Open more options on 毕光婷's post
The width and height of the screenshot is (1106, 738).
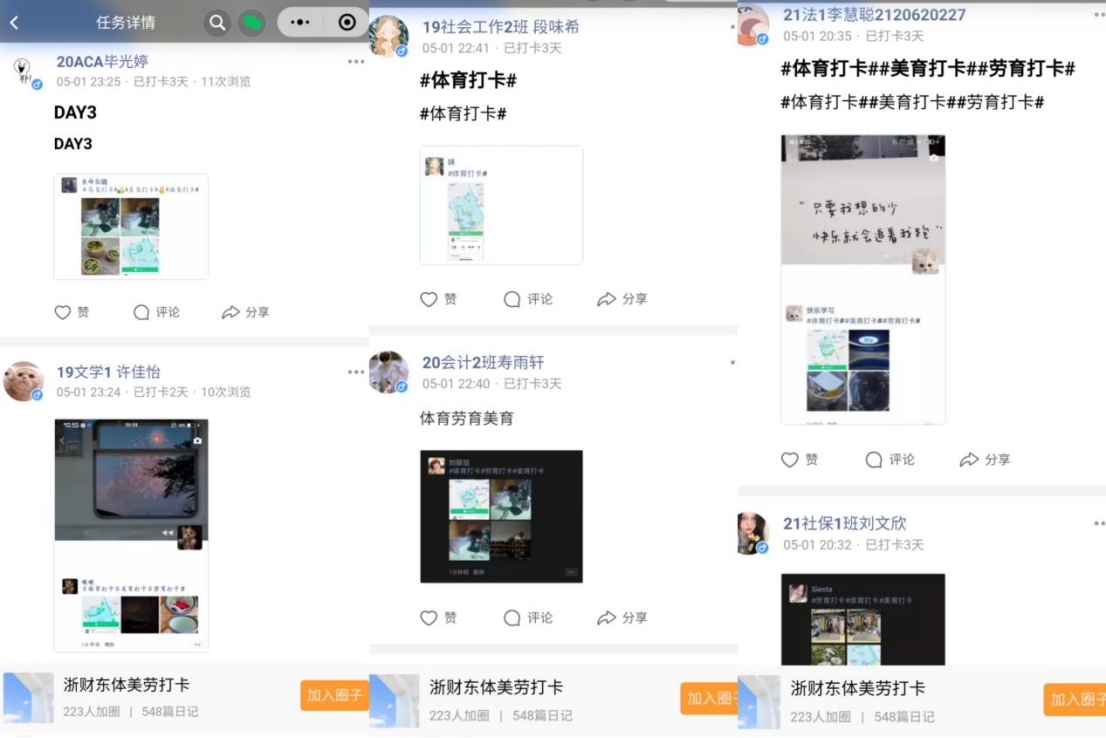tap(356, 62)
